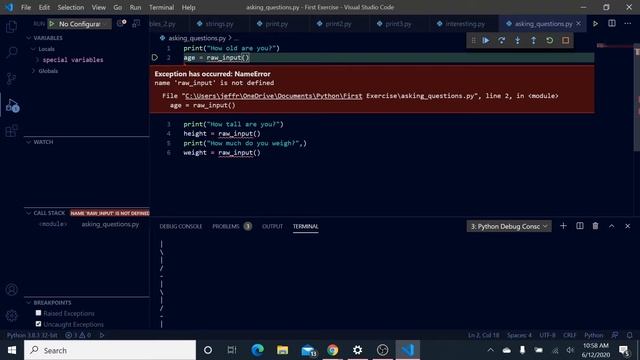
Task: Toggle Raised Exceptions breakpoint checkbox
Action: 38,313
